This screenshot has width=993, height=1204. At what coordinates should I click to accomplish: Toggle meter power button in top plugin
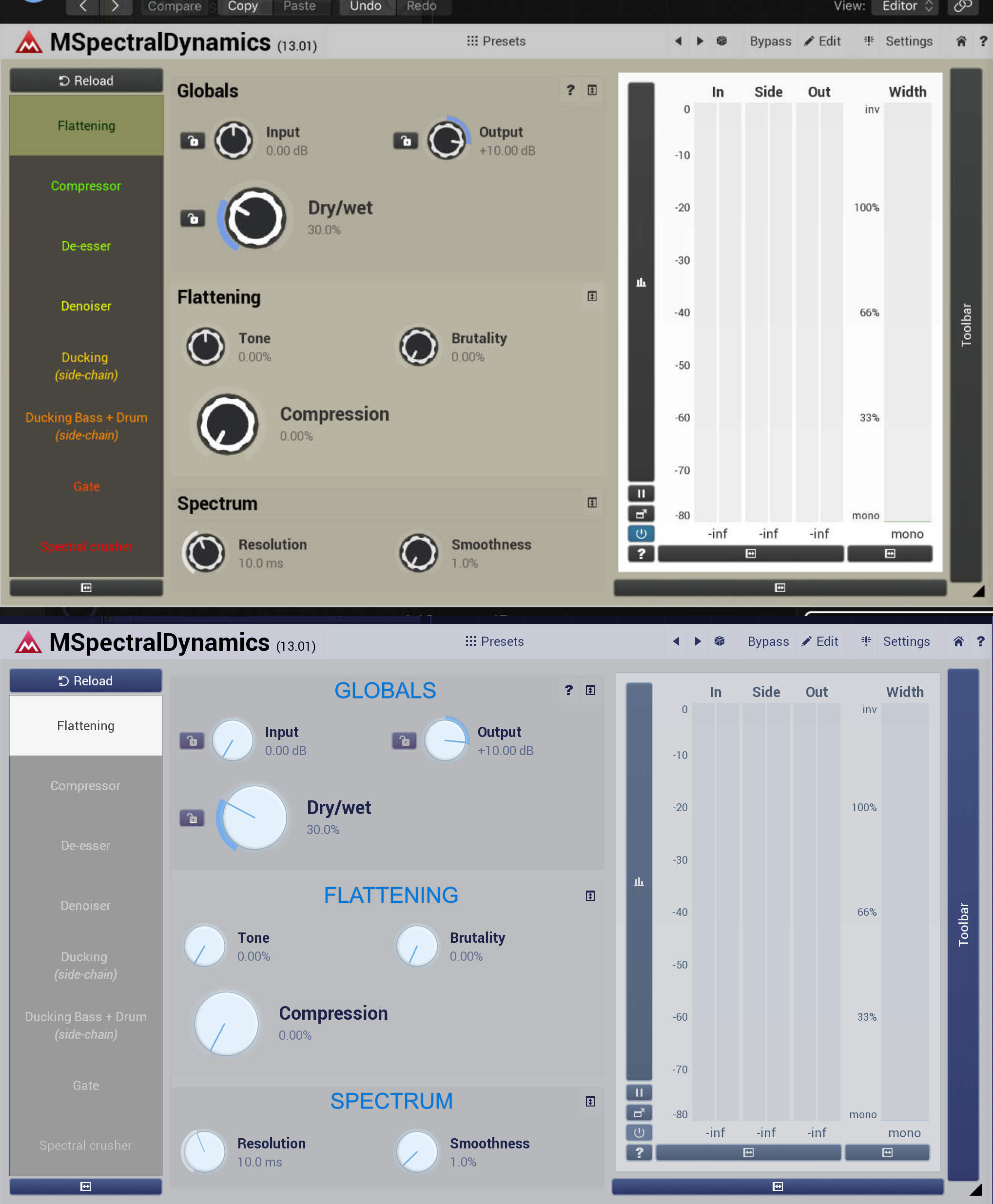point(641,534)
